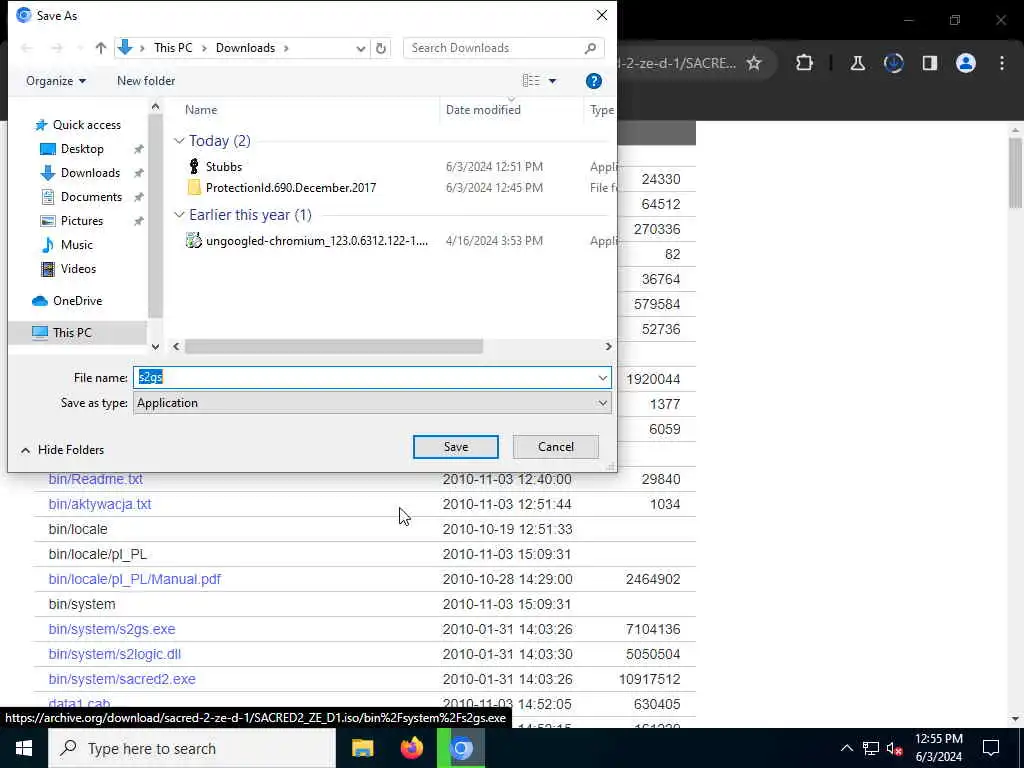1024x768 pixels.
Task: Open Organize dropdown menu
Action: pyautogui.click(x=56, y=81)
